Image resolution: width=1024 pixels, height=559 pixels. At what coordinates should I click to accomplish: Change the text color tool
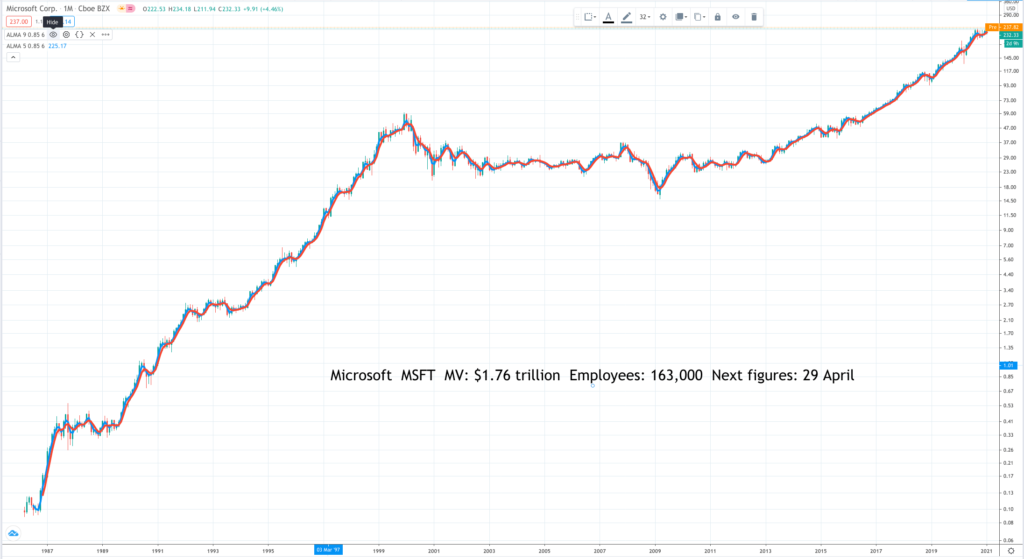[608, 17]
